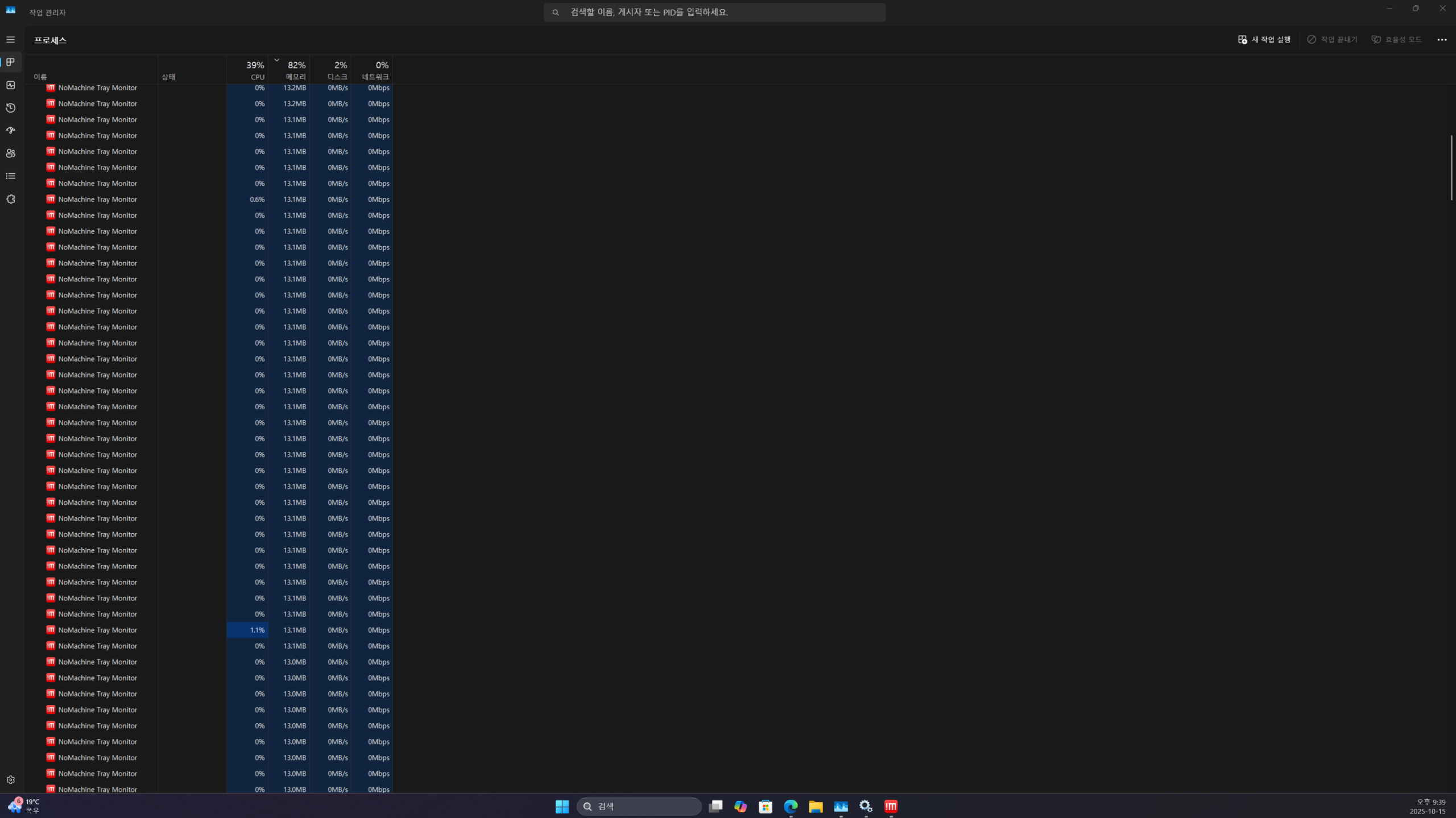
Task: Click the vertical scrollbar thumb
Action: click(x=1451, y=168)
